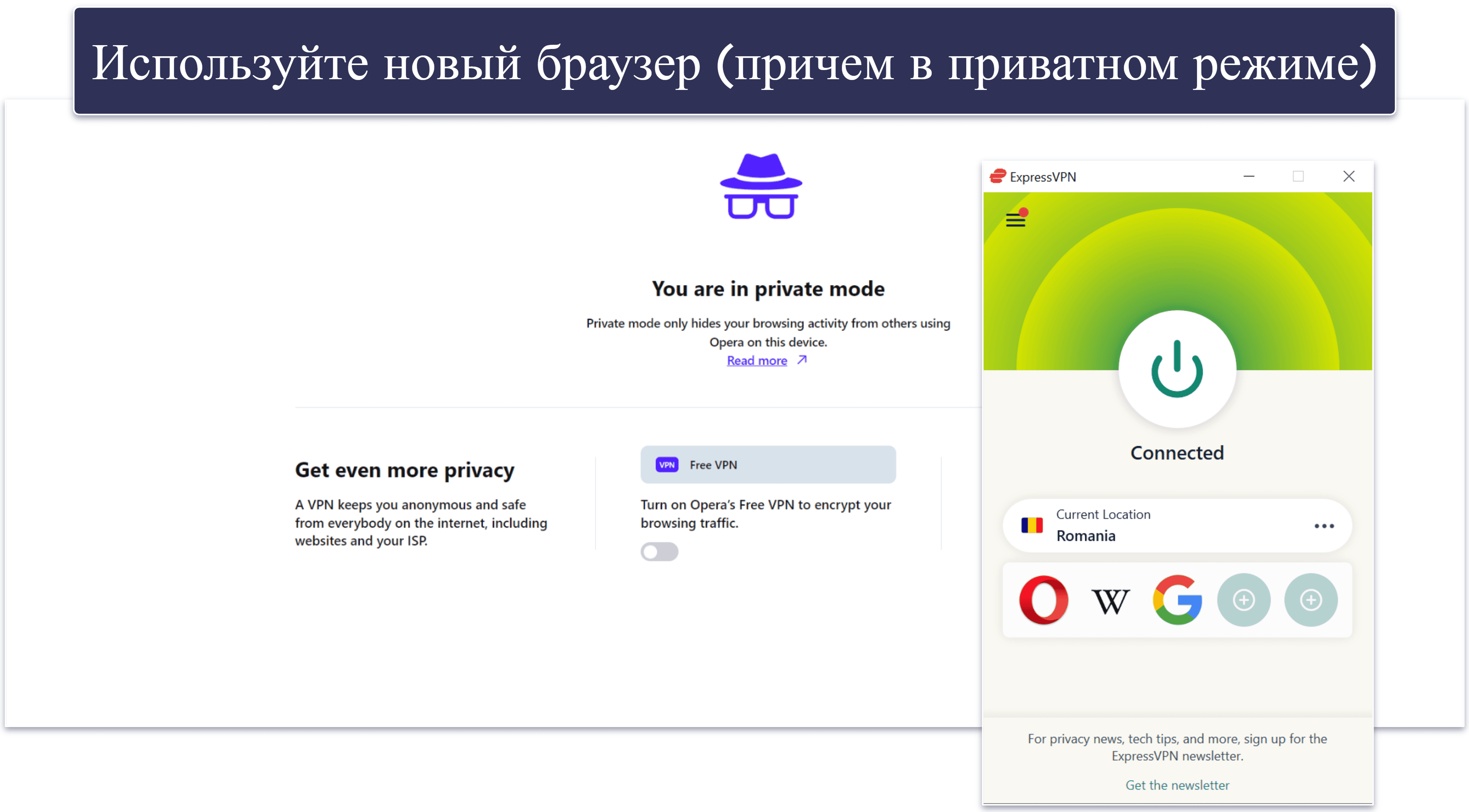Viewport: 1469px width, 812px height.
Task: Click the Get the newsletter link
Action: [1177, 785]
